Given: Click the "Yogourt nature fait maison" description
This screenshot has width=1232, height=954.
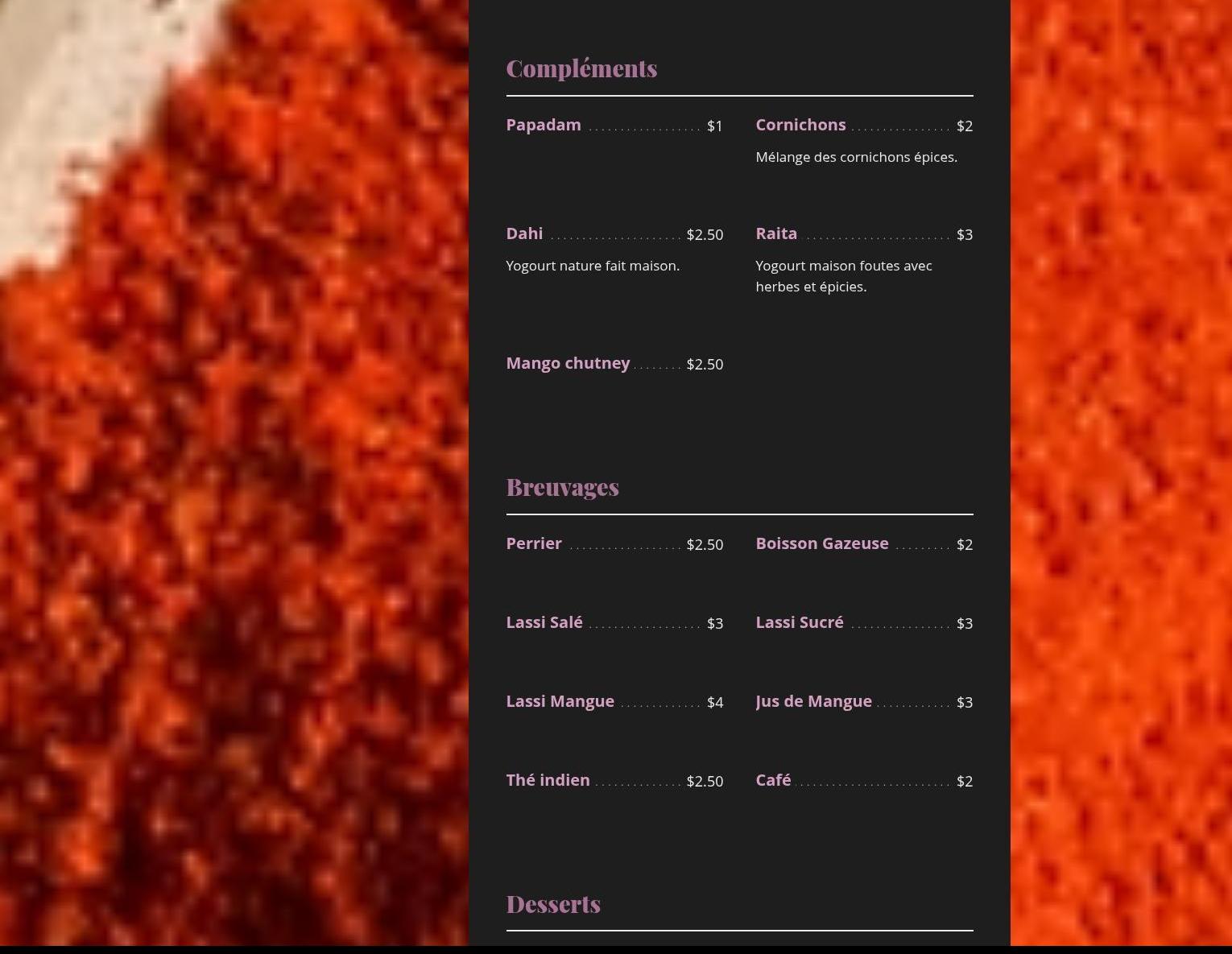Looking at the screenshot, I should point(593,266).
